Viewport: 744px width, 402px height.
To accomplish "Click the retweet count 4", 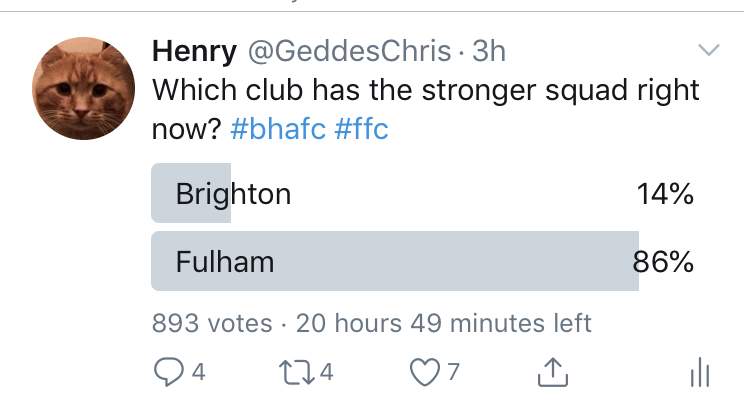I will 326,372.
